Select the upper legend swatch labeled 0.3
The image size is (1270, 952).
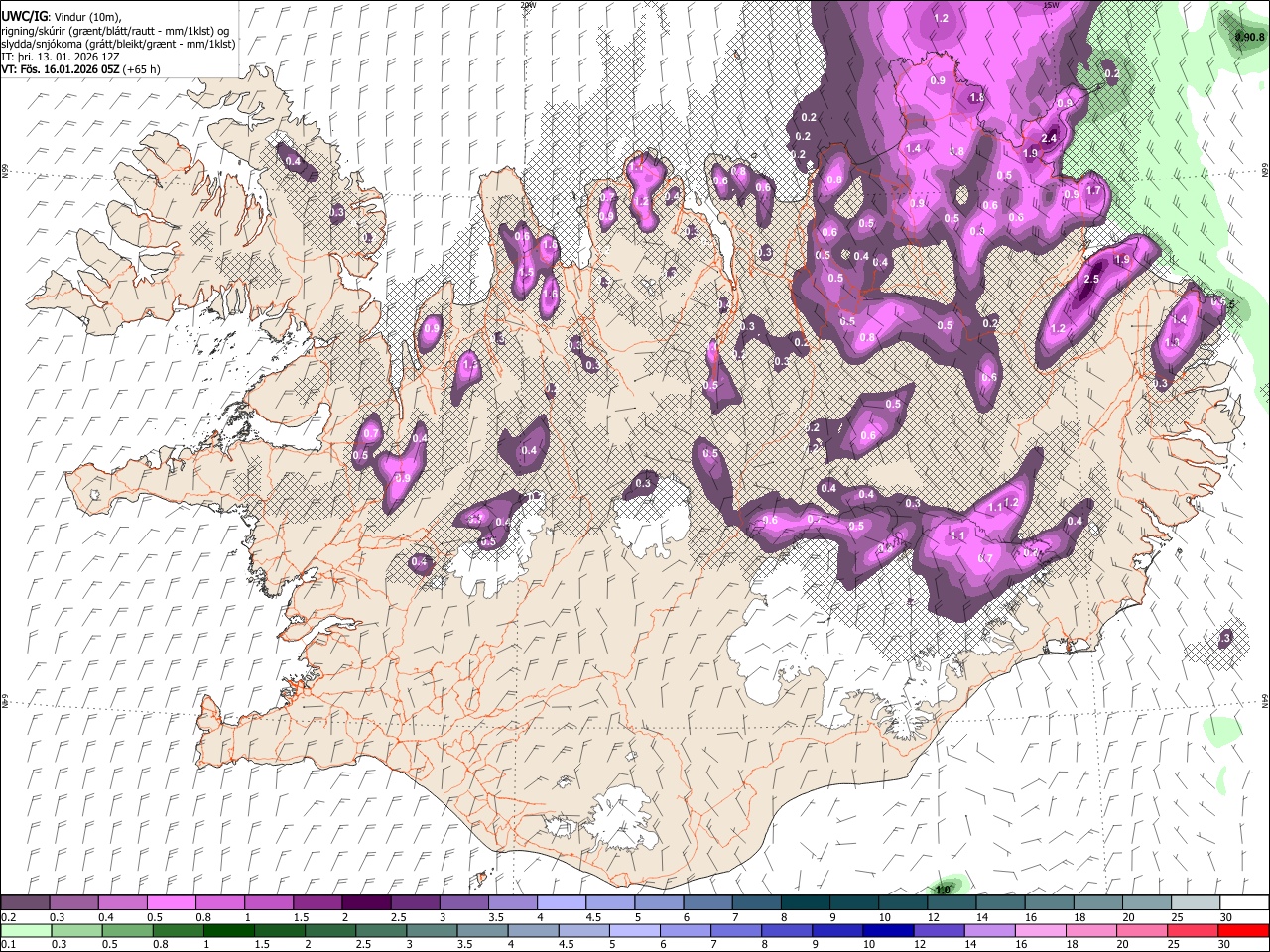(x=73, y=903)
